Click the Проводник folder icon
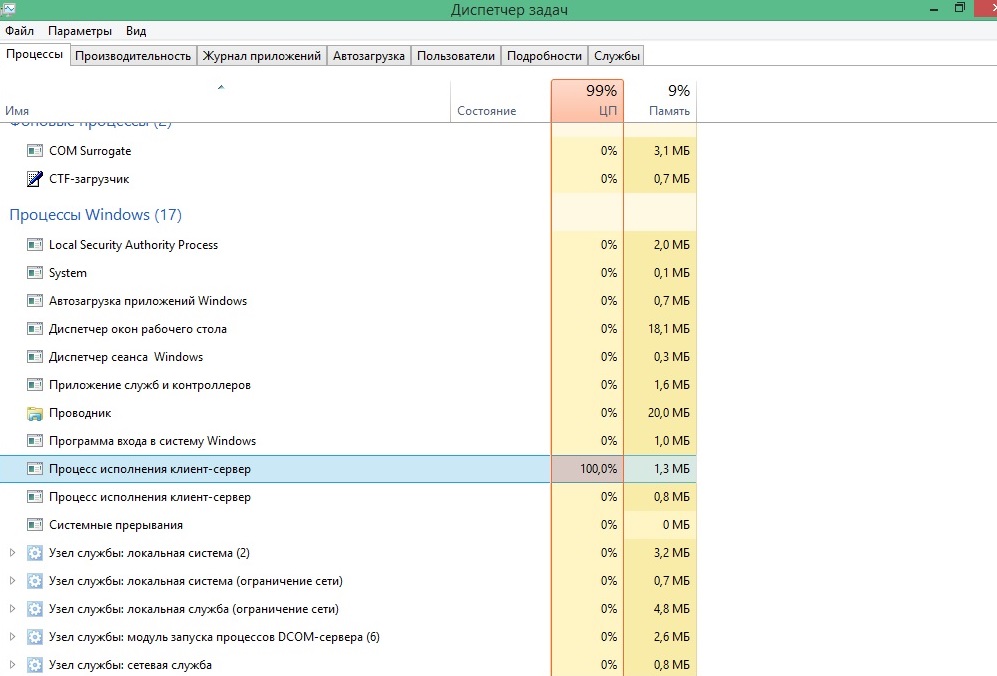The image size is (997, 676). [x=35, y=413]
